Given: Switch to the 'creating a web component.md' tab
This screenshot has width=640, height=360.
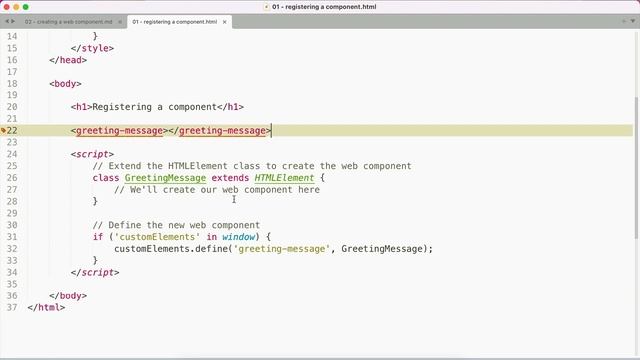Looking at the screenshot, I should tap(68, 22).
